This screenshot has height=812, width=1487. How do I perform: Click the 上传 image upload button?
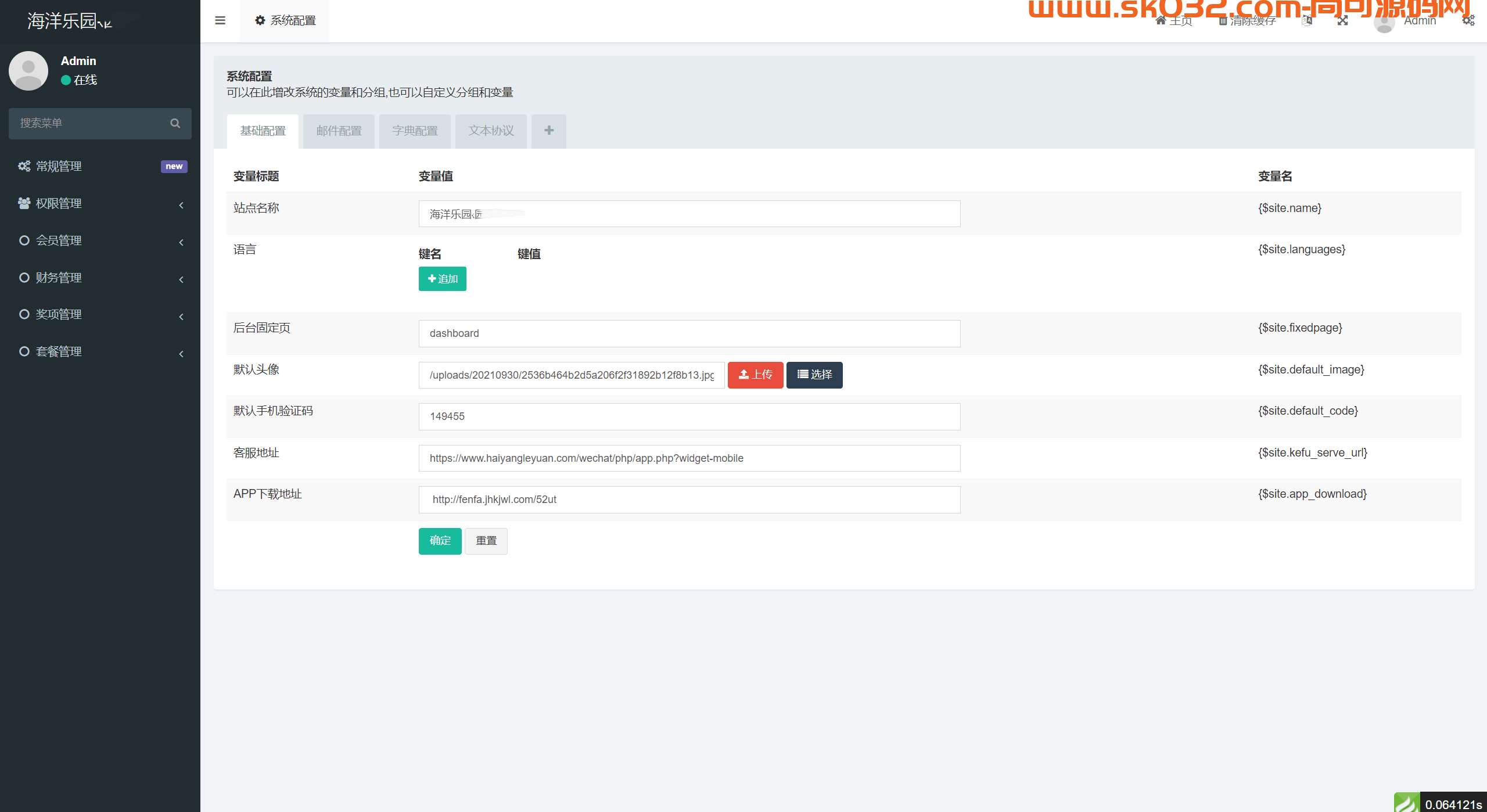pos(755,374)
